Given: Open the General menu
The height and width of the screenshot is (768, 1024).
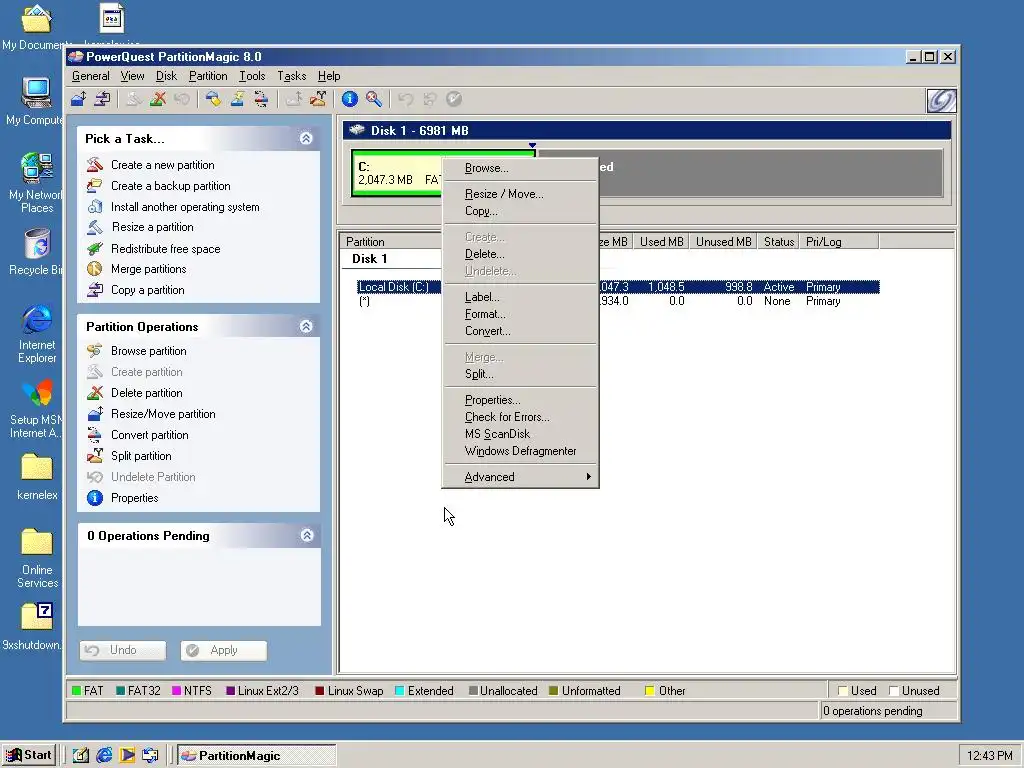Looking at the screenshot, I should [91, 76].
